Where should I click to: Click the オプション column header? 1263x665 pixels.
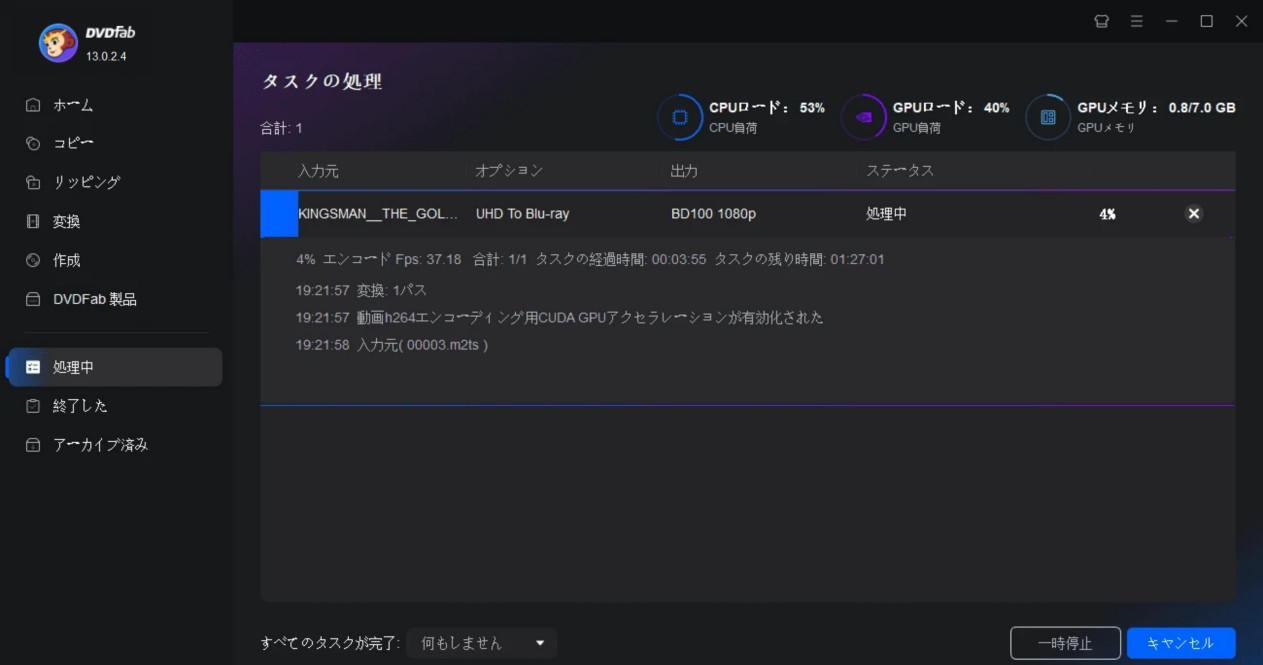point(509,171)
